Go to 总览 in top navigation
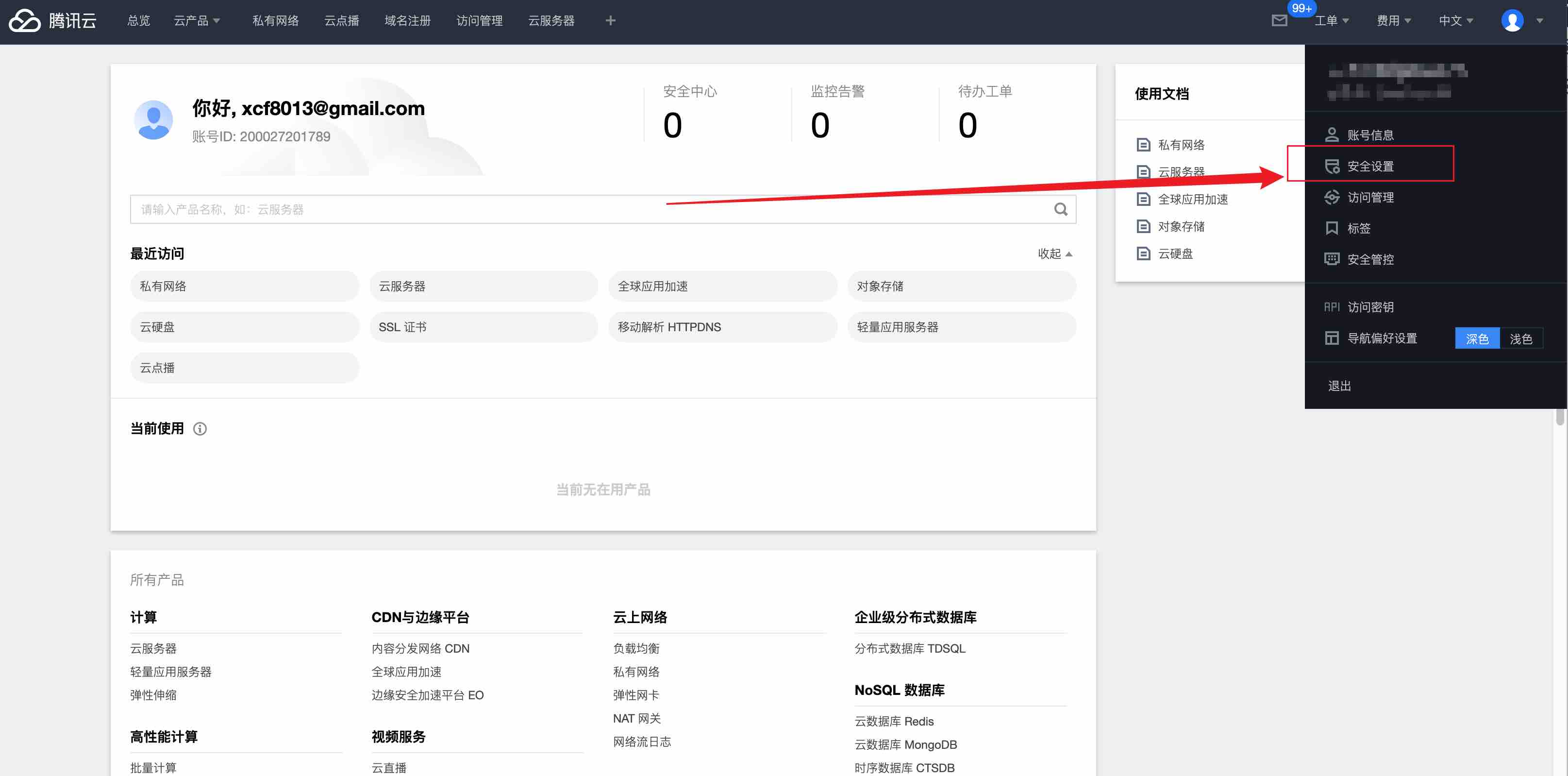Image resolution: width=1568 pixels, height=776 pixels. click(x=139, y=21)
